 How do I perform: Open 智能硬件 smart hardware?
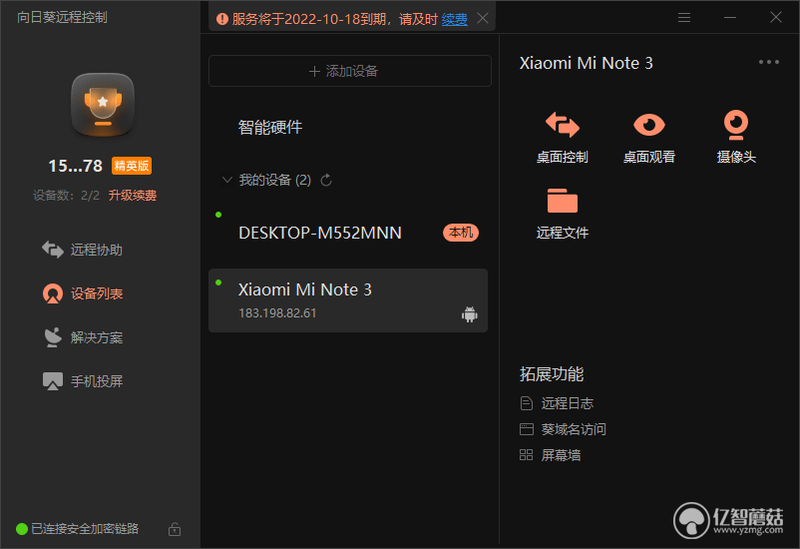(x=270, y=127)
